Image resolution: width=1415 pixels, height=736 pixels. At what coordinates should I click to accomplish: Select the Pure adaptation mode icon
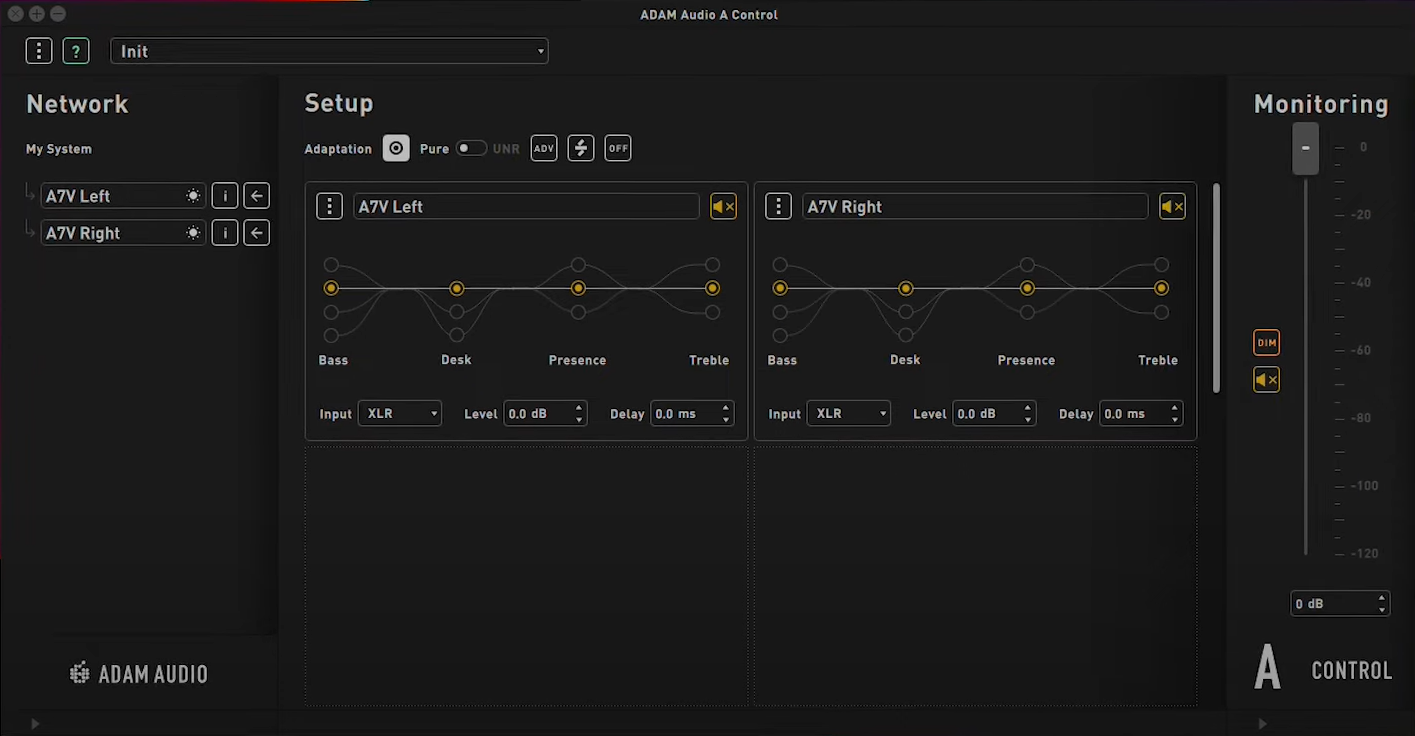coord(396,147)
